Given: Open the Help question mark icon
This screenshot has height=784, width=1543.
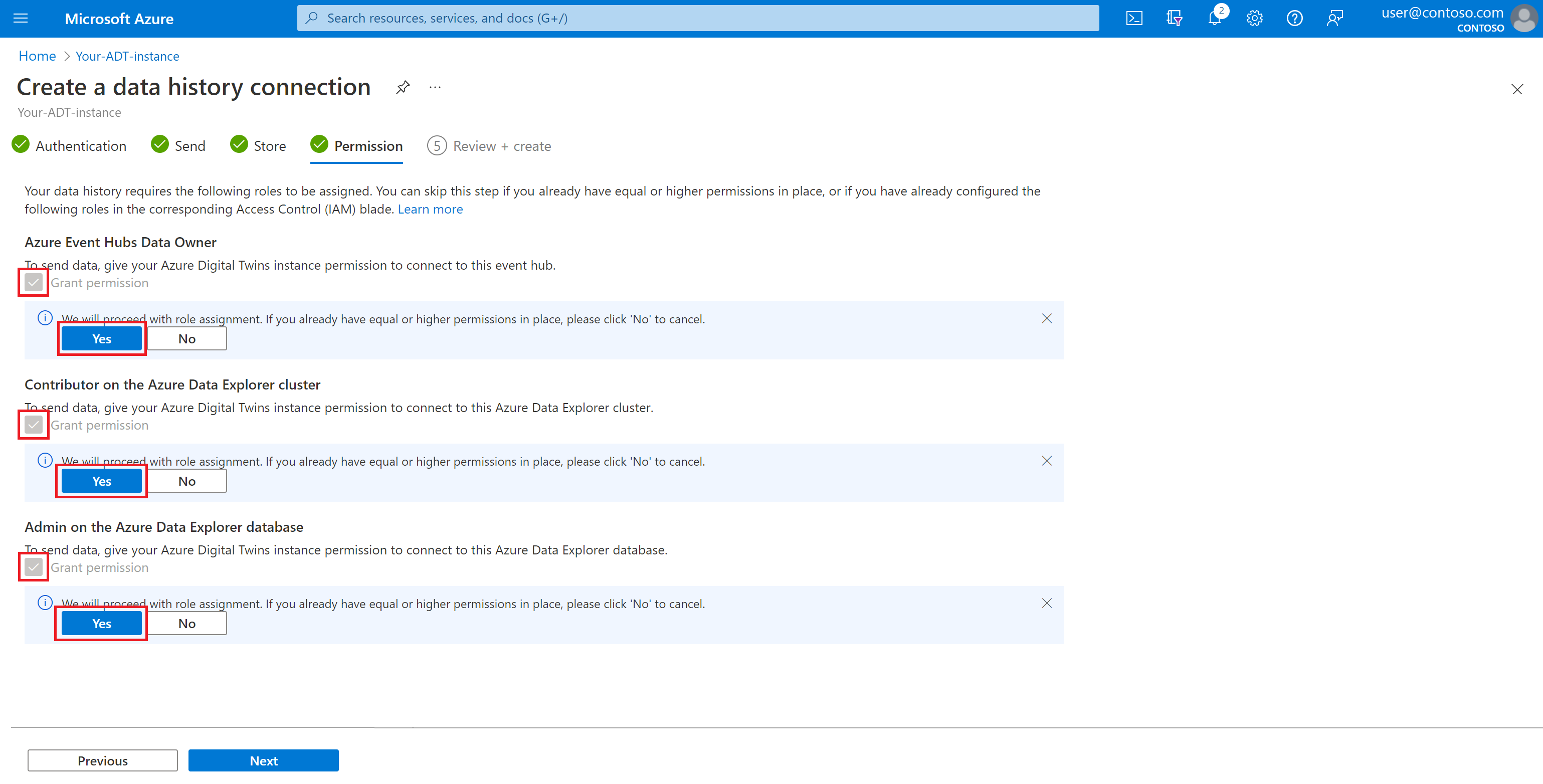Looking at the screenshot, I should pos(1294,19).
